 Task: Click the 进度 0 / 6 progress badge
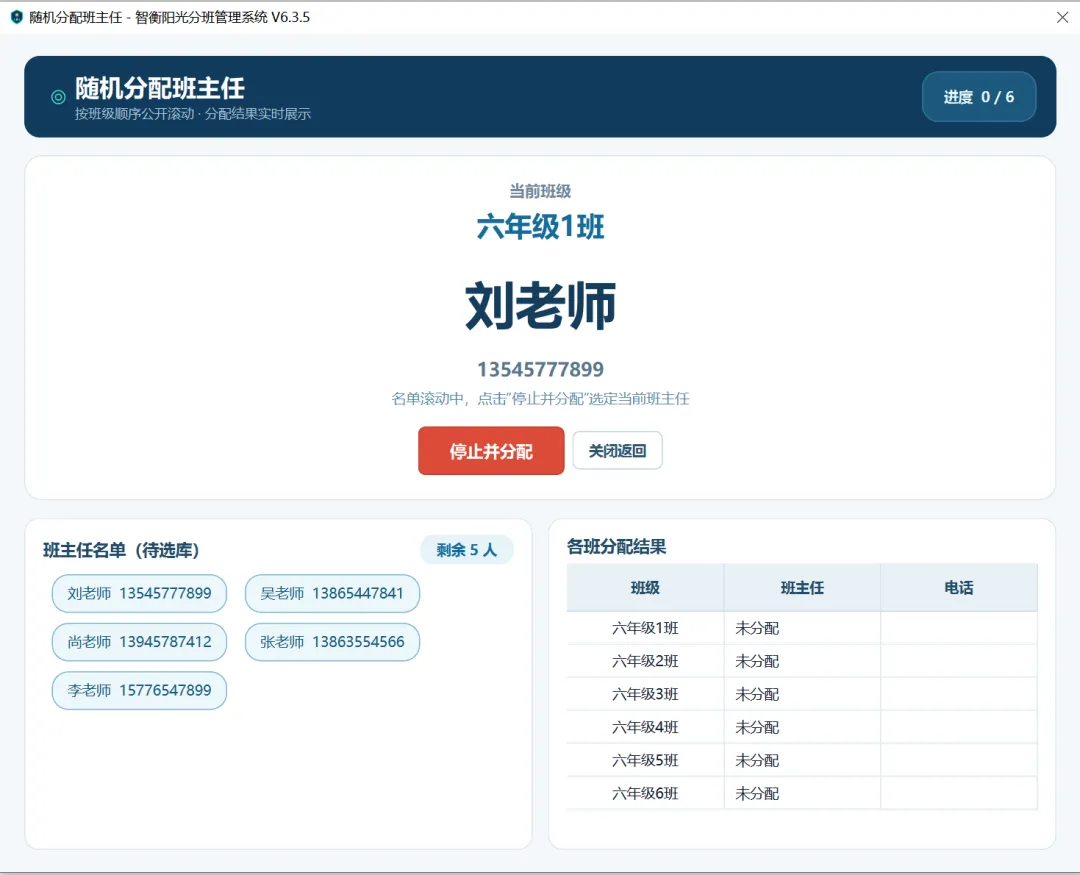coord(979,96)
